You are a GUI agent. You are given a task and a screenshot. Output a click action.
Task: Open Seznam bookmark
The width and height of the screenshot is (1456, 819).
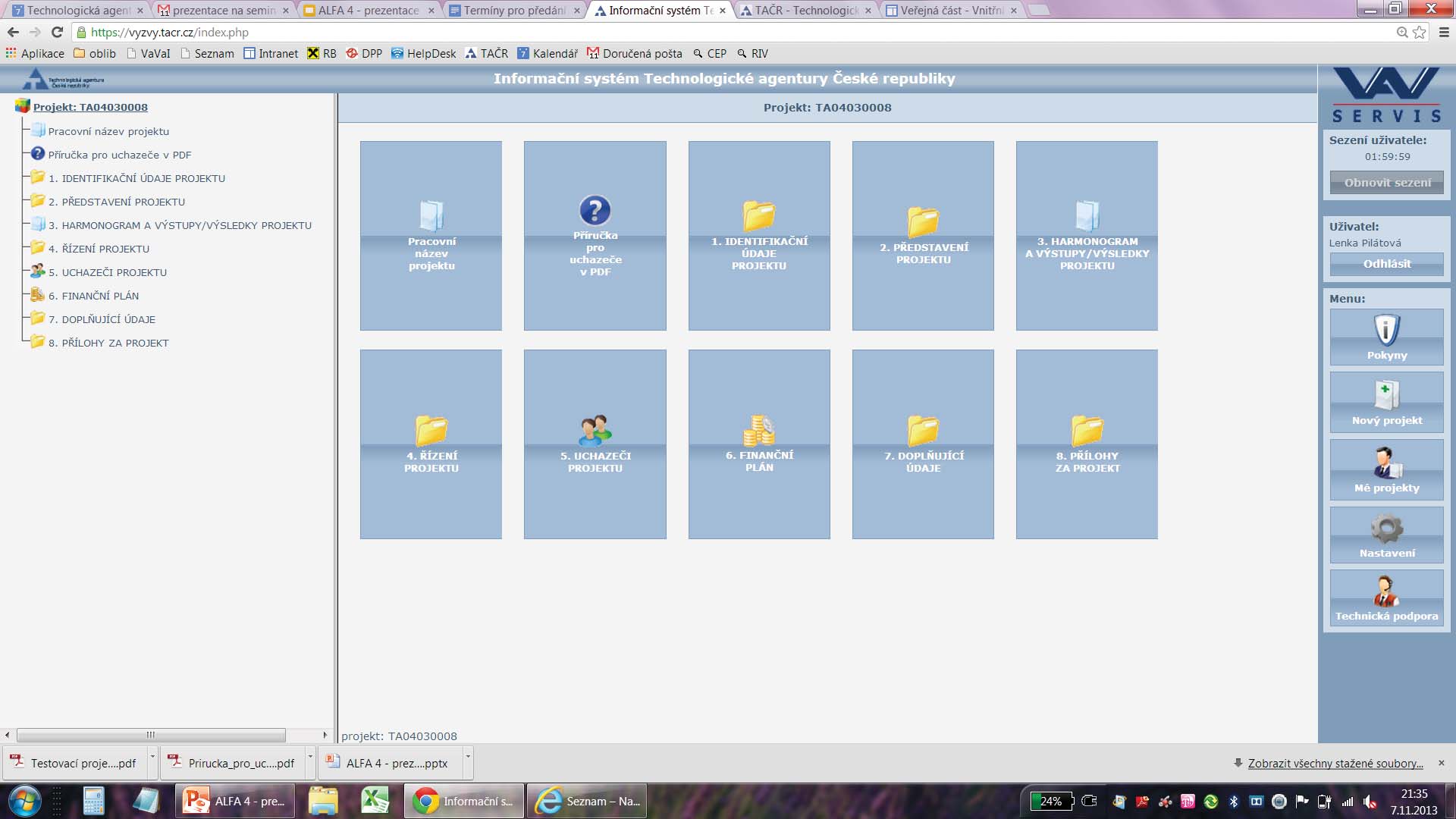[207, 53]
